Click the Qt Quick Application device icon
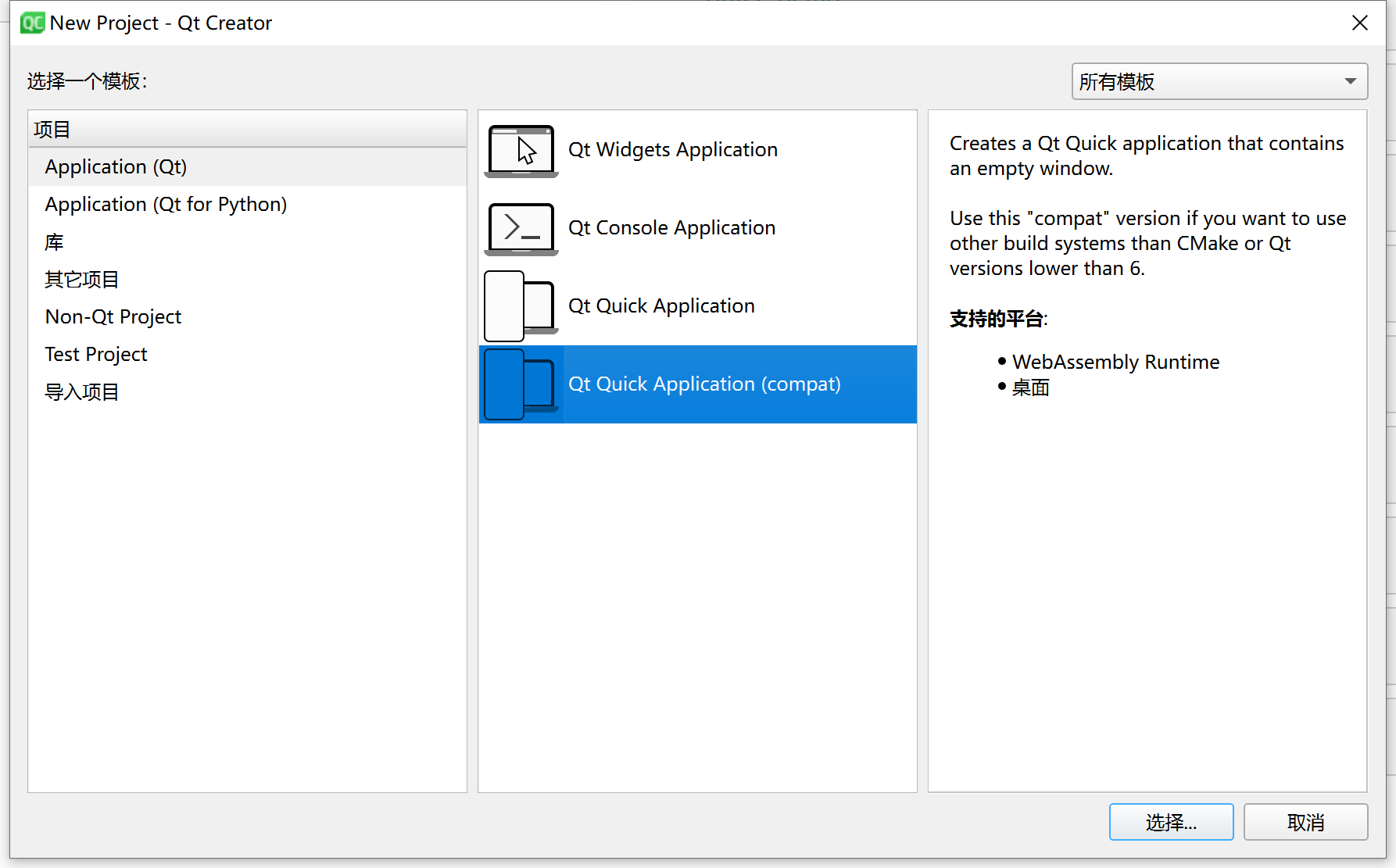This screenshot has width=1396, height=868. (520, 306)
